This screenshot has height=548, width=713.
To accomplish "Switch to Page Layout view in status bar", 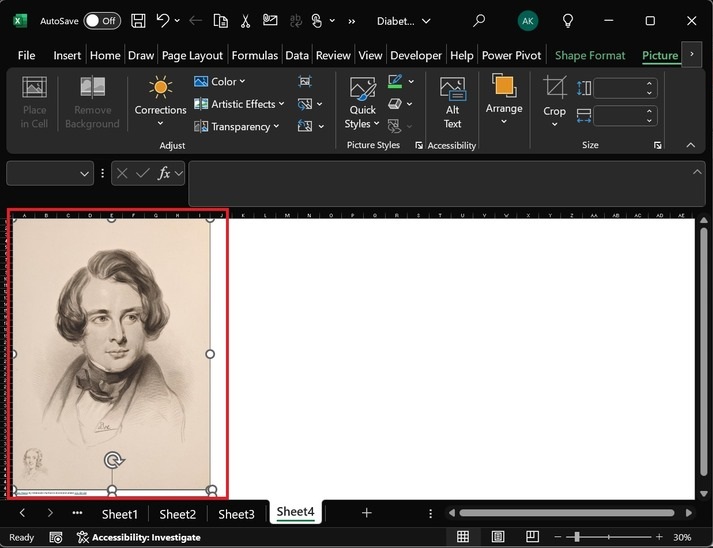I will tap(499, 537).
